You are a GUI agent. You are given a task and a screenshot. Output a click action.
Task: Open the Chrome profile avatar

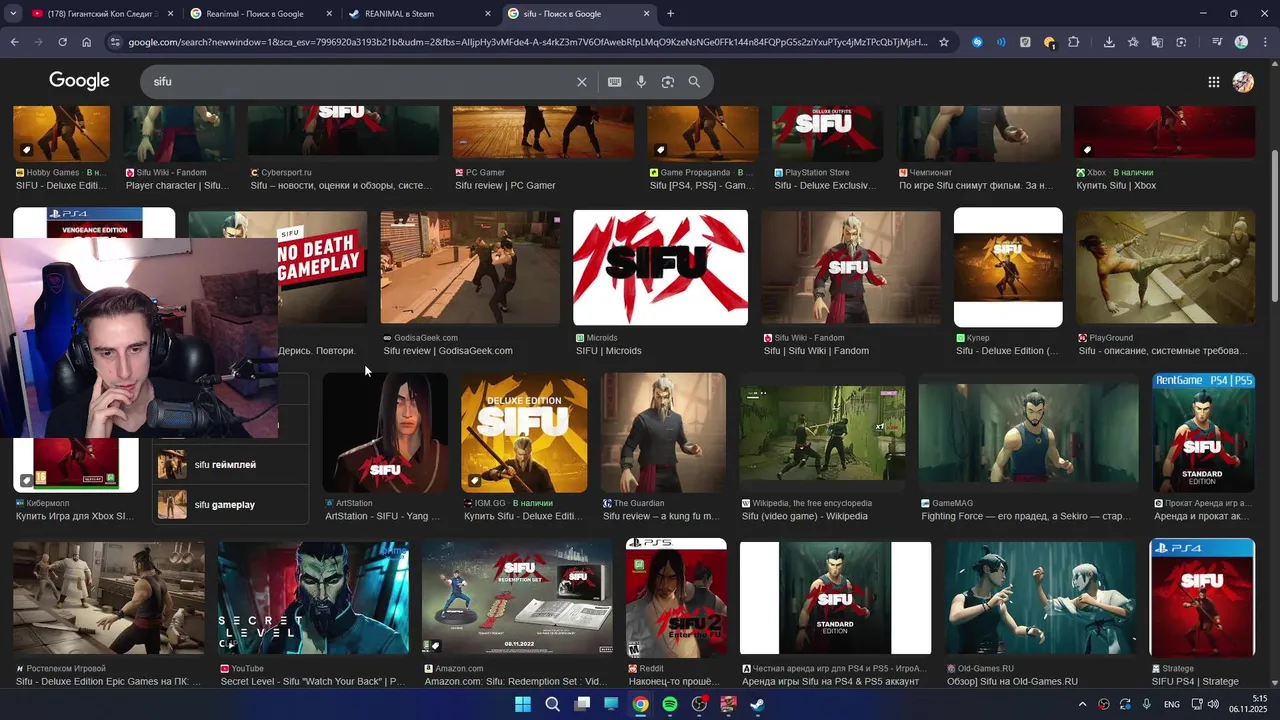(1241, 42)
